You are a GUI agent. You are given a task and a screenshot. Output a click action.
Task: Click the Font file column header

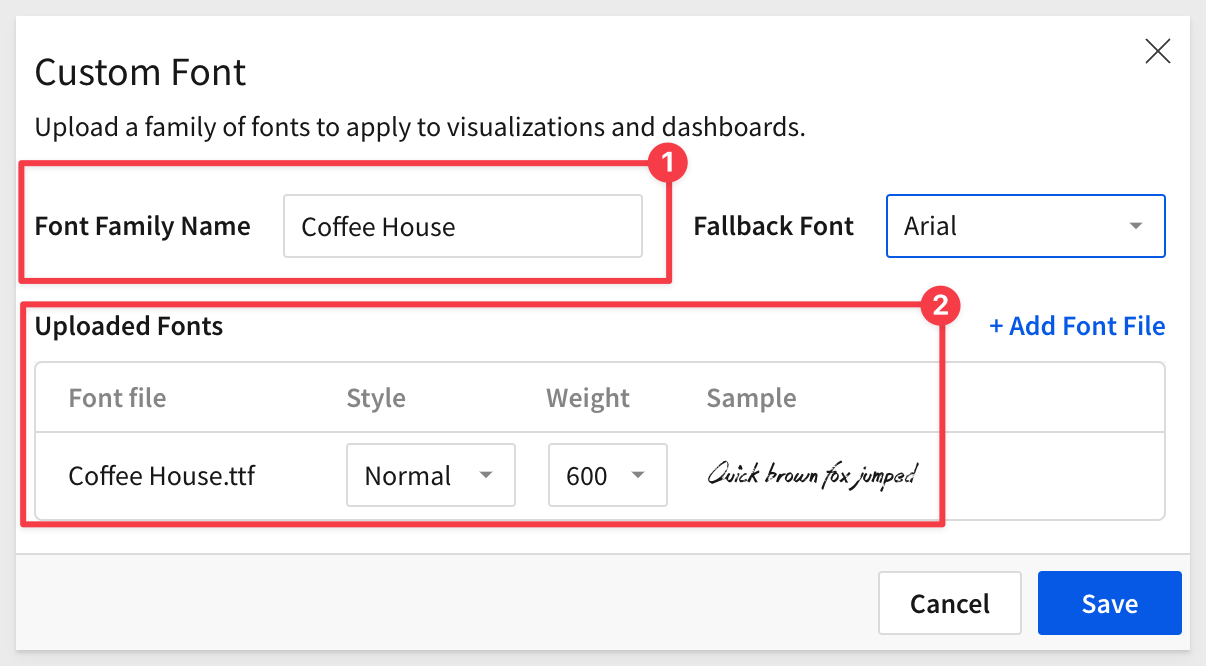click(117, 398)
